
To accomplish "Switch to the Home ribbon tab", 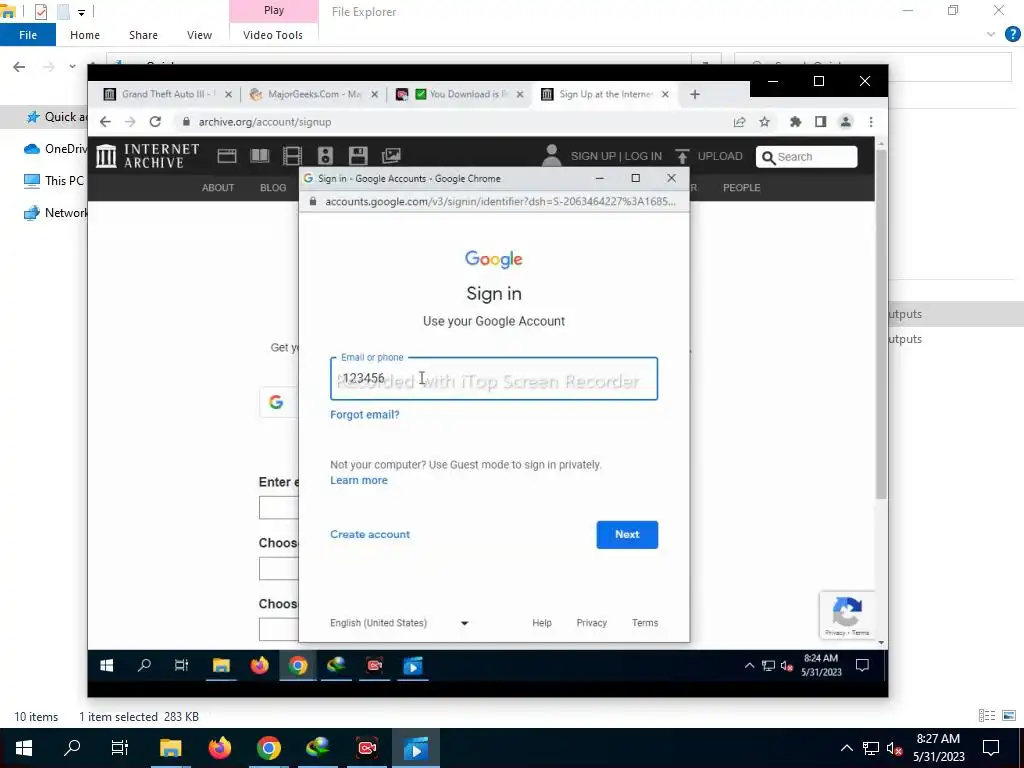I will coord(85,35).
